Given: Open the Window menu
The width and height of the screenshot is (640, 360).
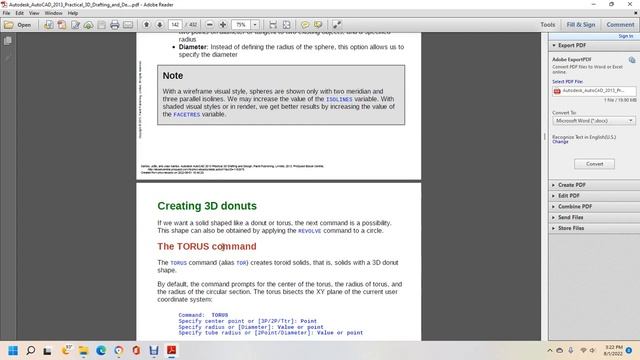Looking at the screenshot, I should click(53, 13).
